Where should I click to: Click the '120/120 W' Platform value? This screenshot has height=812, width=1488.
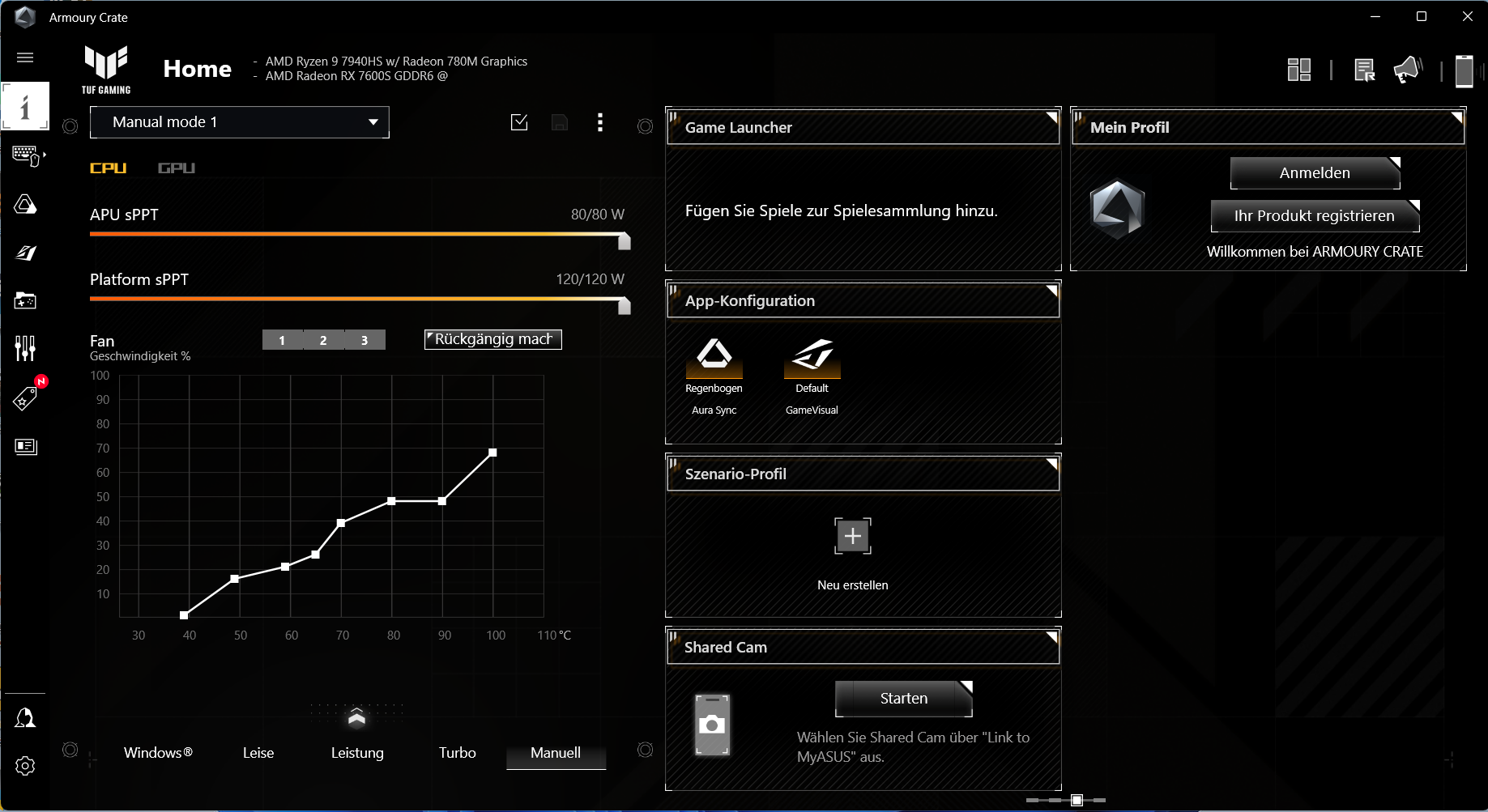(591, 279)
